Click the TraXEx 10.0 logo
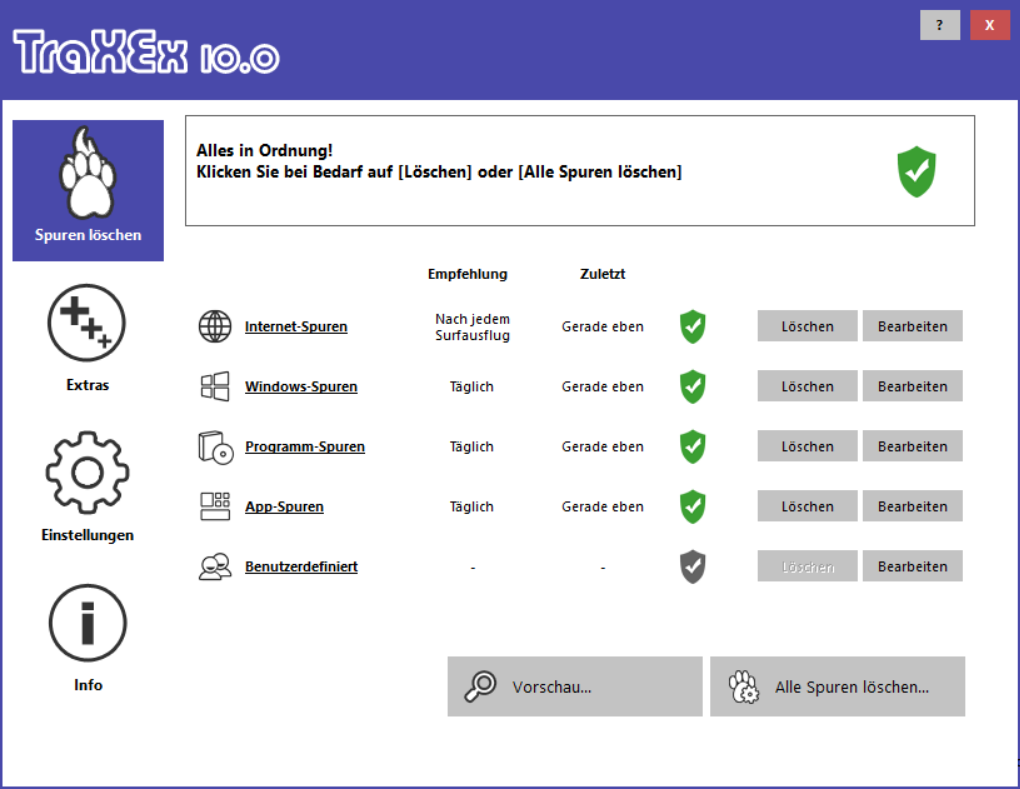This screenshot has height=789, width=1020. pyautogui.click(x=146, y=51)
